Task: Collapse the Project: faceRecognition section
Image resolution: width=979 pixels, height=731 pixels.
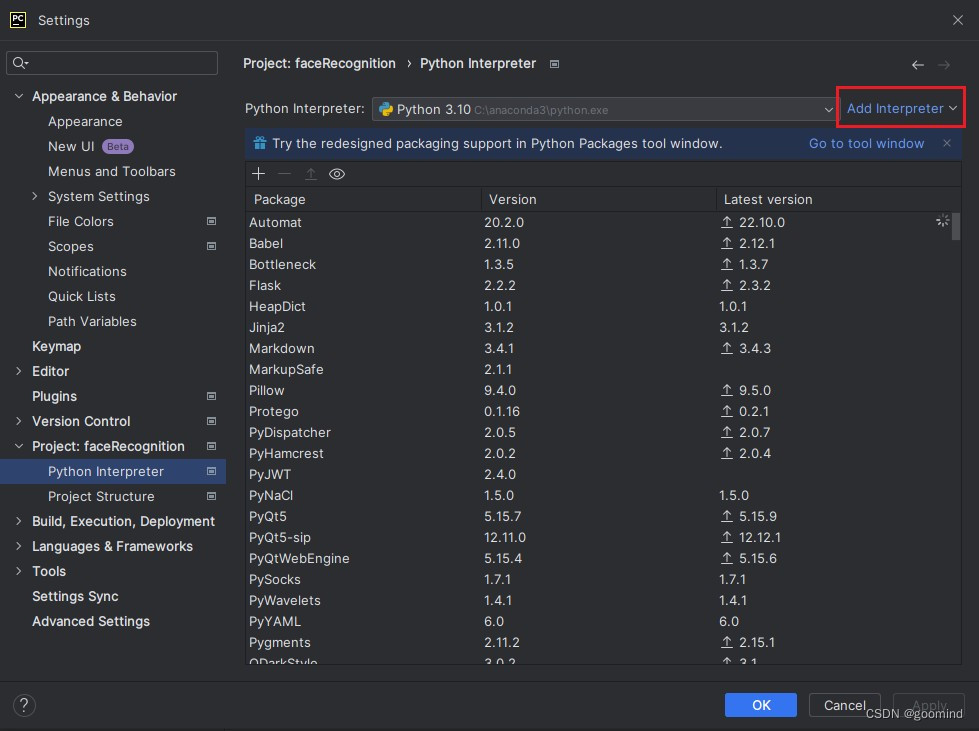Action: coord(19,446)
